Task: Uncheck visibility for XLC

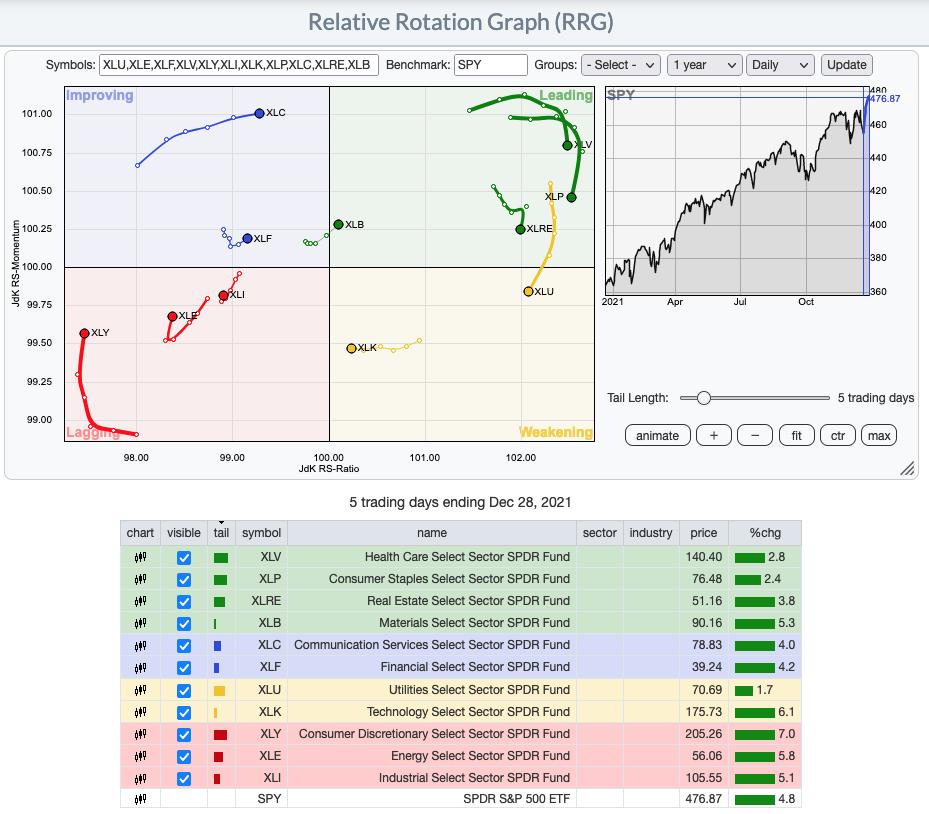Action: [184, 646]
